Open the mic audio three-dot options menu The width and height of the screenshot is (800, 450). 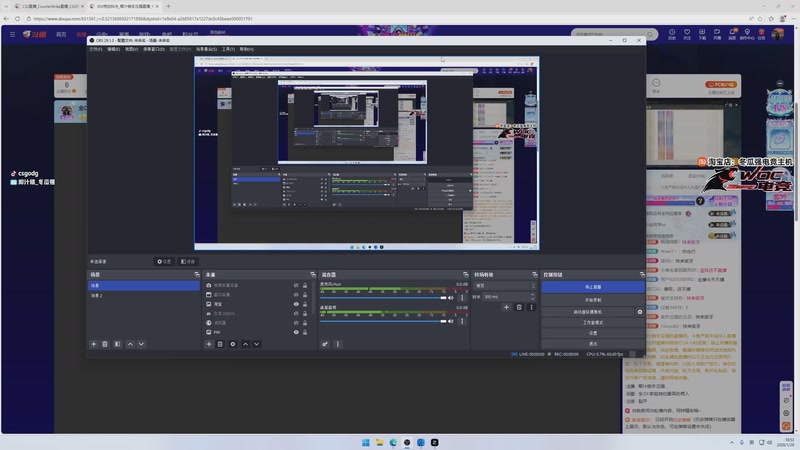pyautogui.click(x=461, y=297)
